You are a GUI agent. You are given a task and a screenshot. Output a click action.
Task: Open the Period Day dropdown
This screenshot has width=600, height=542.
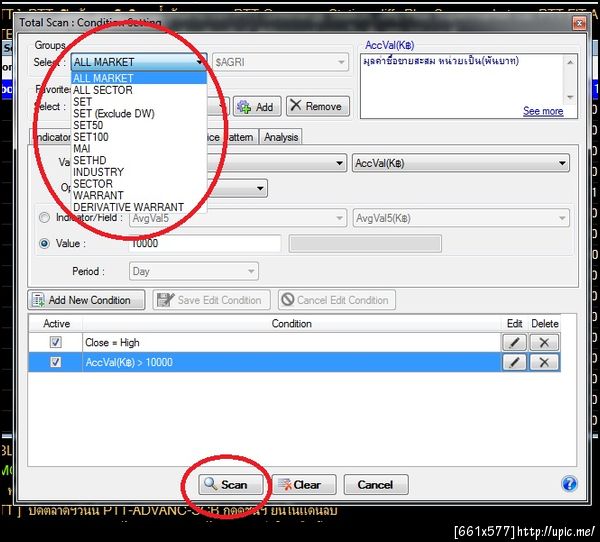[194, 271]
